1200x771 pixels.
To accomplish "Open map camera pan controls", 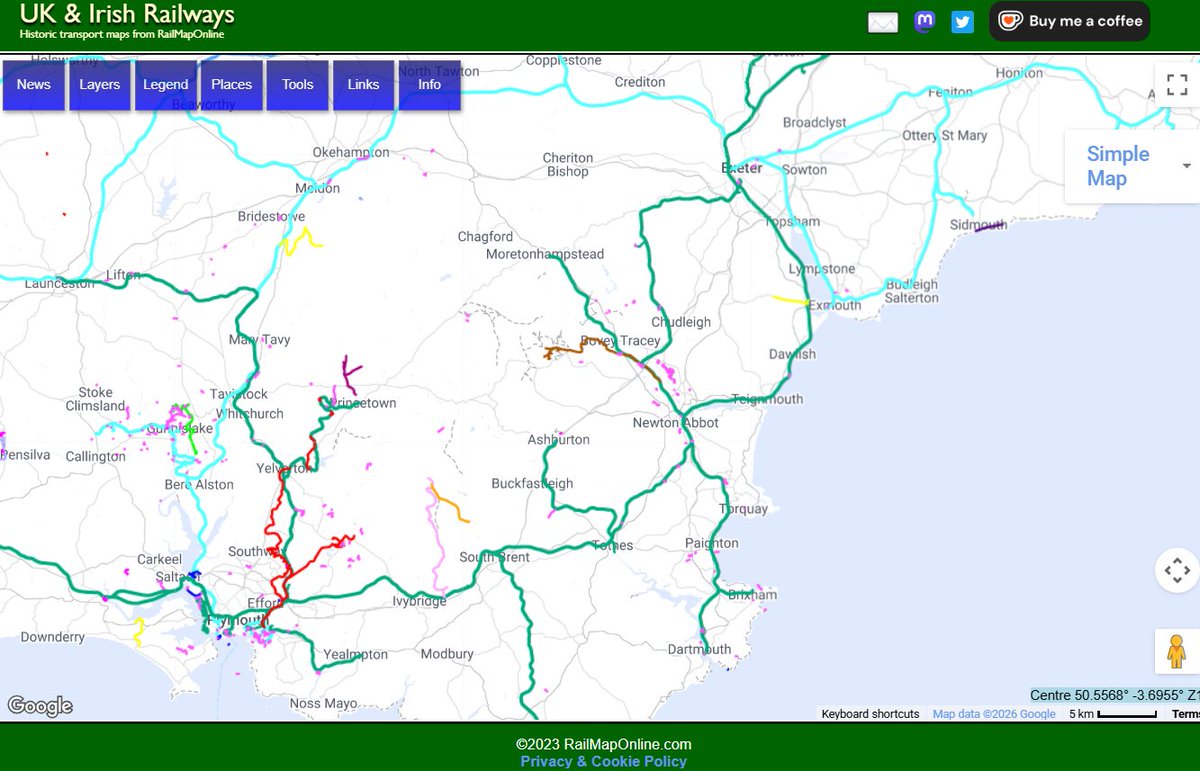I will click(1176, 571).
